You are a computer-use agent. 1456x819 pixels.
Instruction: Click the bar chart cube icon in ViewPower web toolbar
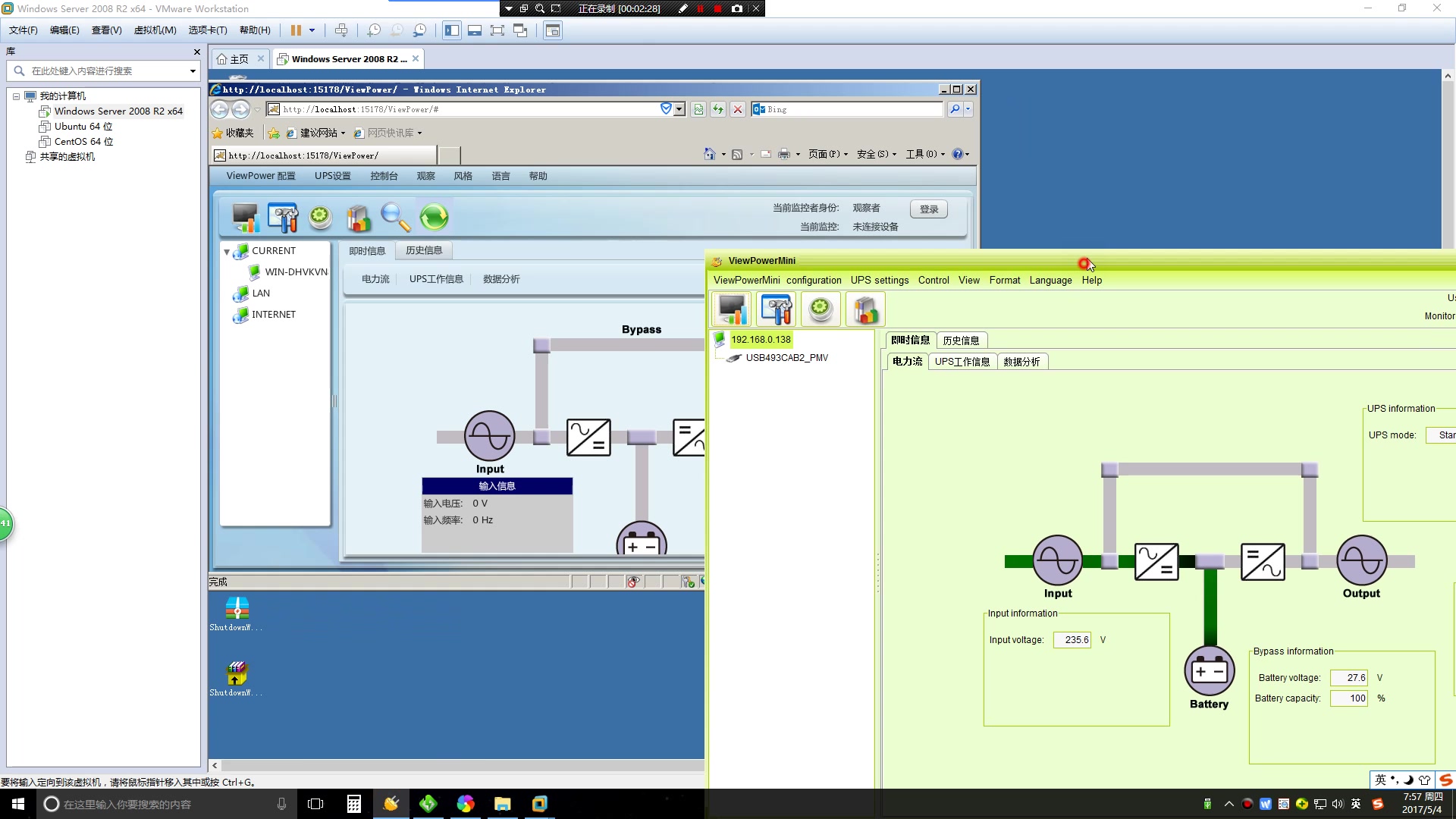pyautogui.click(x=358, y=218)
